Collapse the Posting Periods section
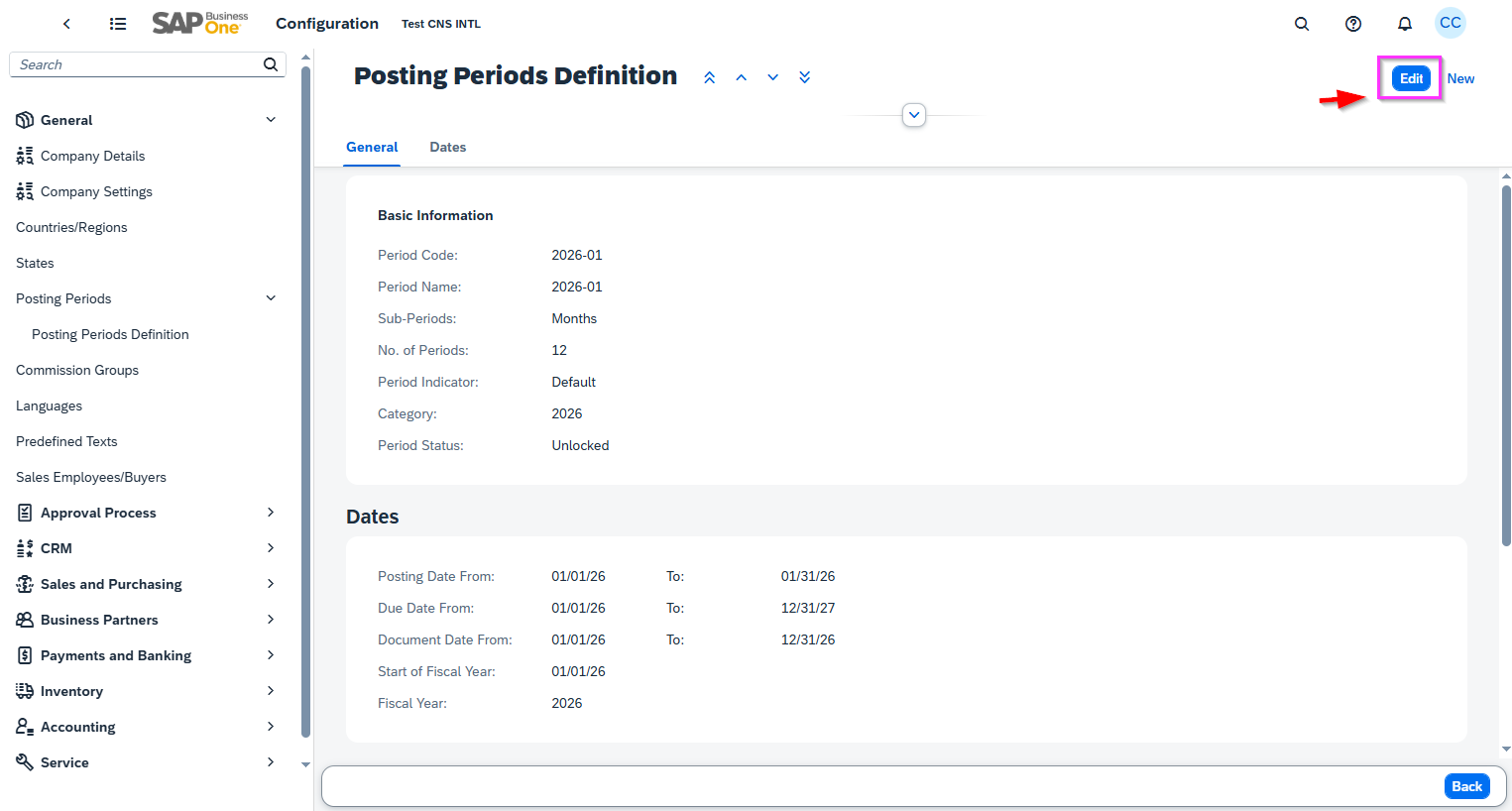The width and height of the screenshot is (1512, 811). point(271,297)
